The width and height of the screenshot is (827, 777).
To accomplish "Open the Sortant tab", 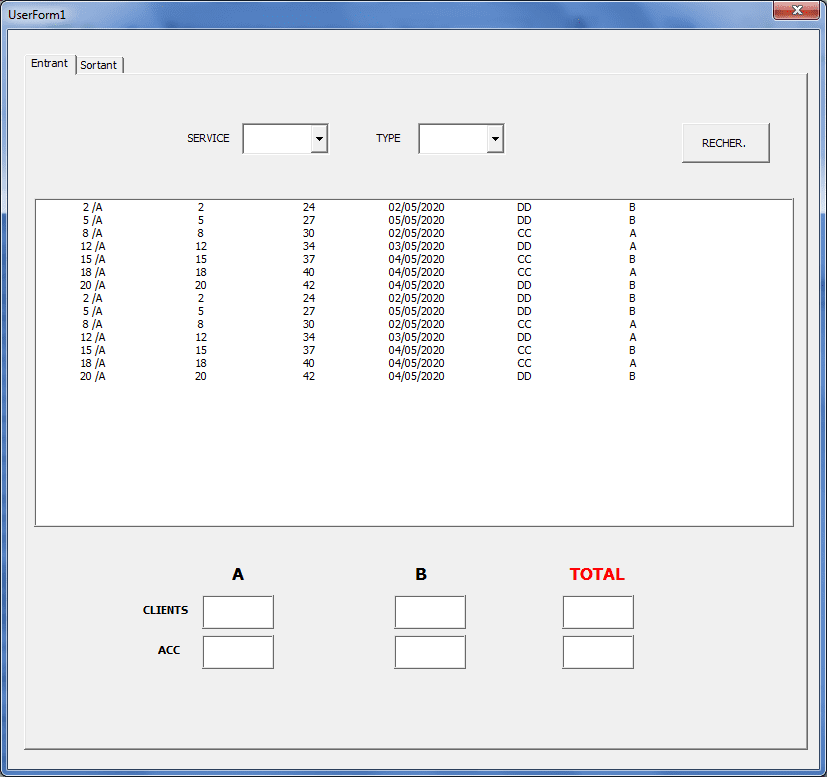I will tap(99, 65).
